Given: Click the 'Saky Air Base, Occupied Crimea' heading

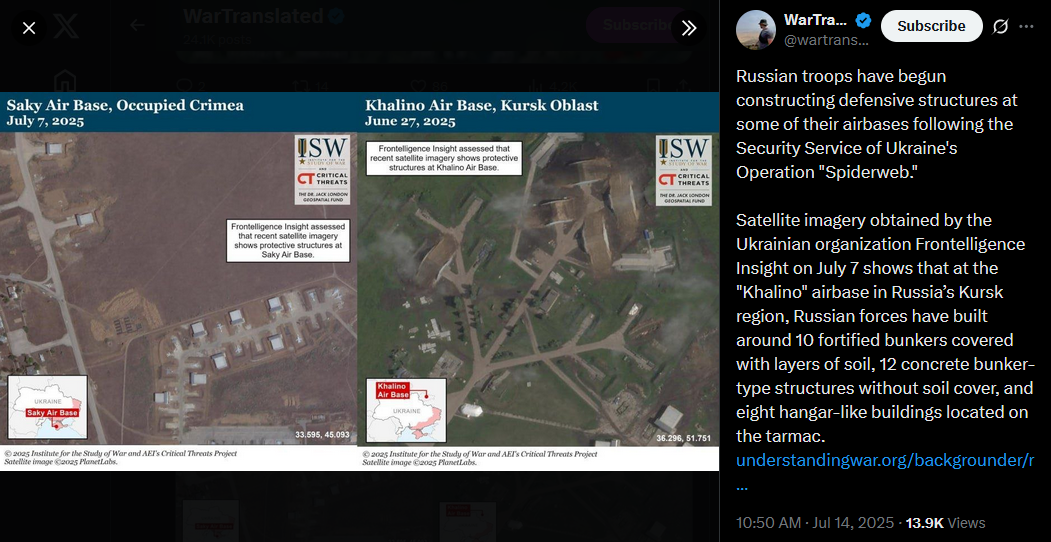Looking at the screenshot, I should (x=125, y=105).
